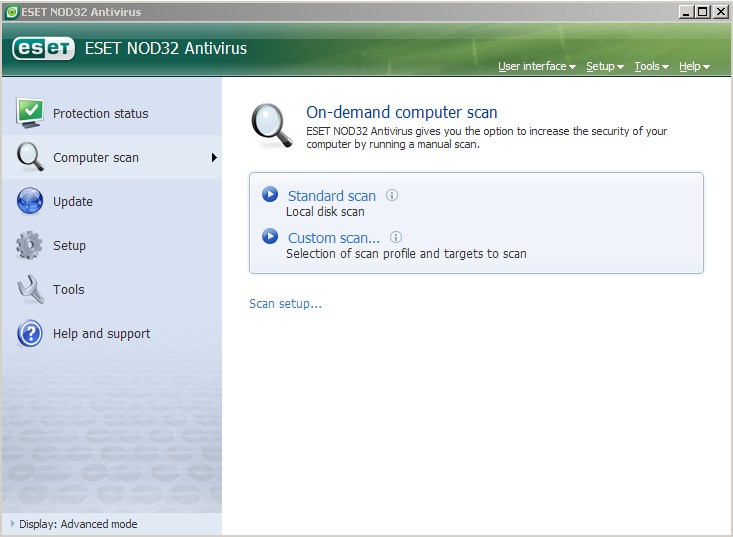Viewport: 733px width, 537px height.
Task: Open the Help menu in header
Action: tap(694, 66)
